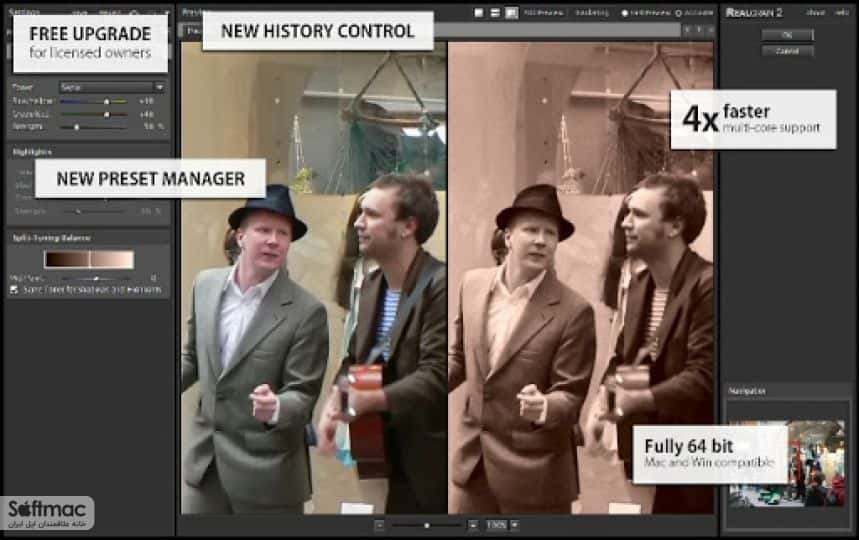
Task: Click the Navigator thumbnail image
Action: tap(787, 463)
